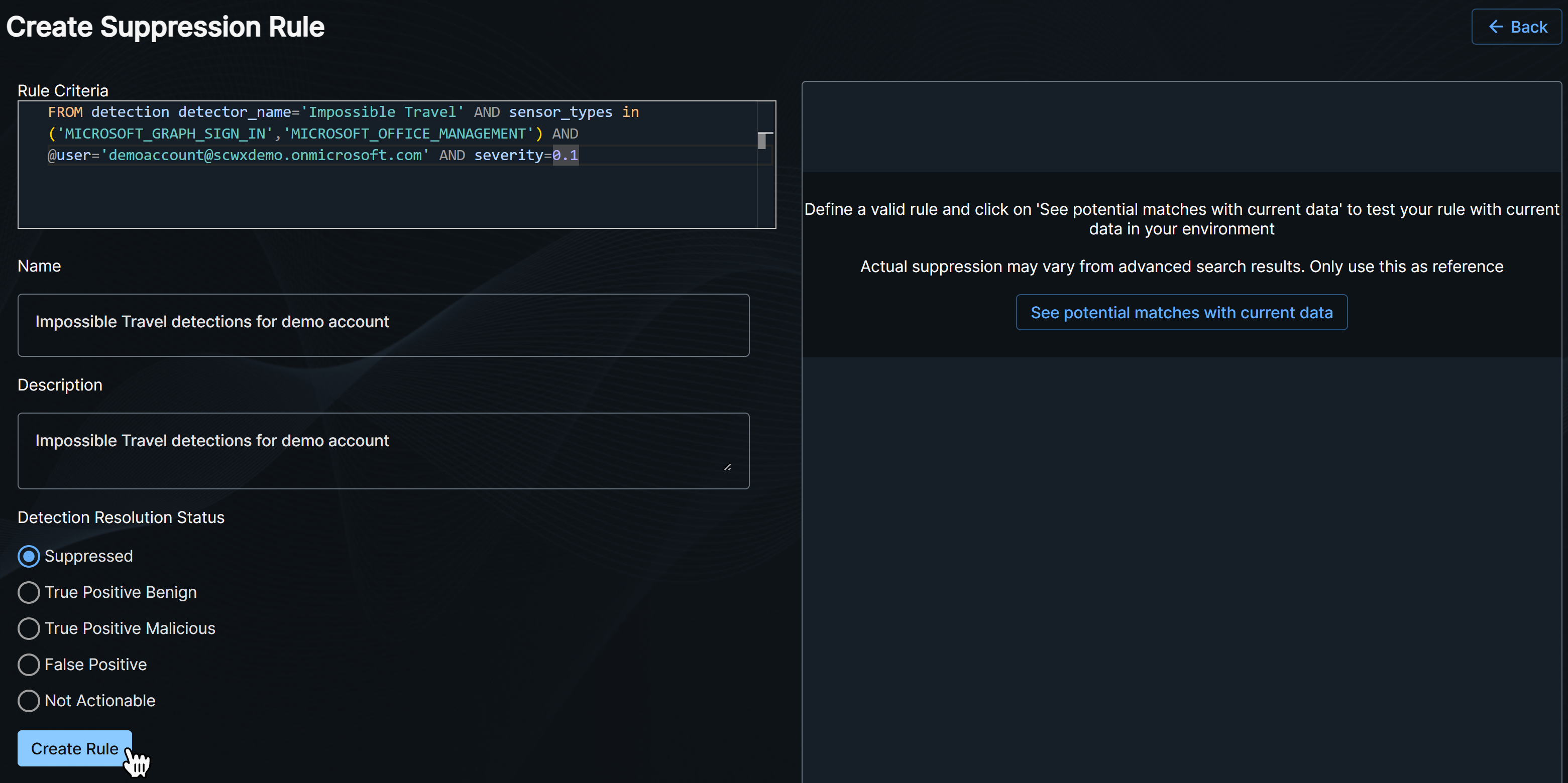
Task: Select True Positive Malicious status
Action: pyautogui.click(x=29, y=628)
